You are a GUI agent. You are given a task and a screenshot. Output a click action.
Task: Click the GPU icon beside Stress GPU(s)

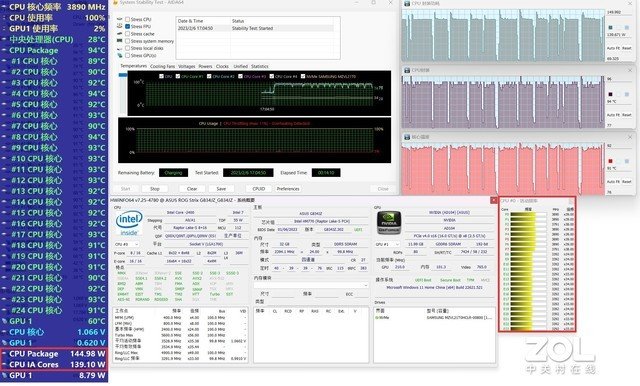point(120,55)
